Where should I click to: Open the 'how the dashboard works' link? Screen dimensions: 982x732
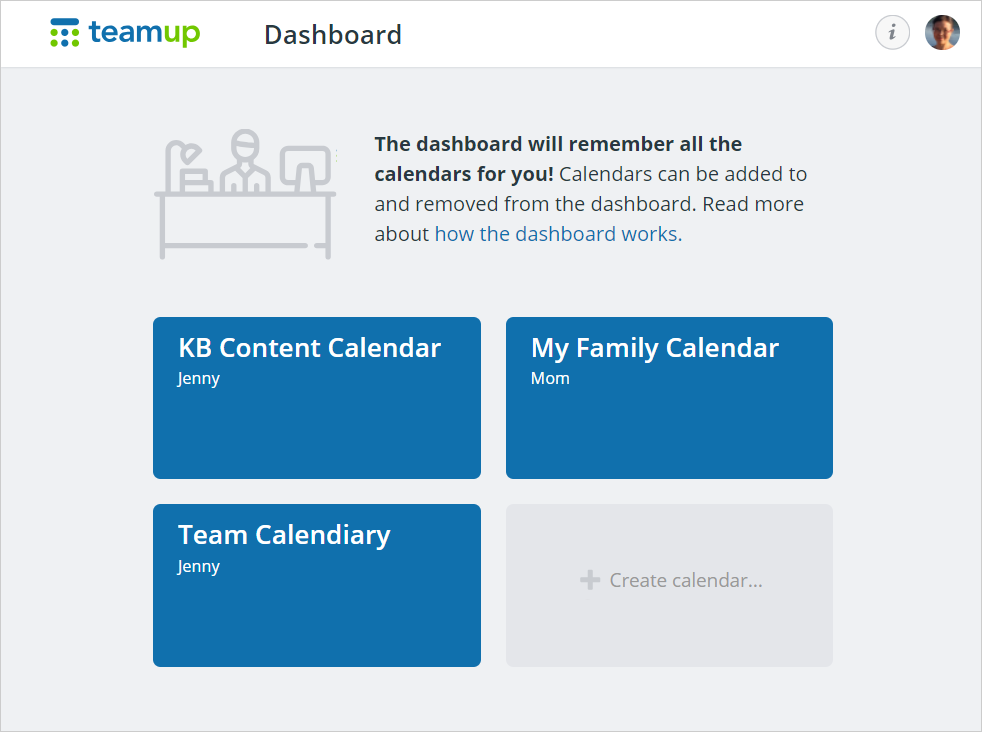point(558,234)
